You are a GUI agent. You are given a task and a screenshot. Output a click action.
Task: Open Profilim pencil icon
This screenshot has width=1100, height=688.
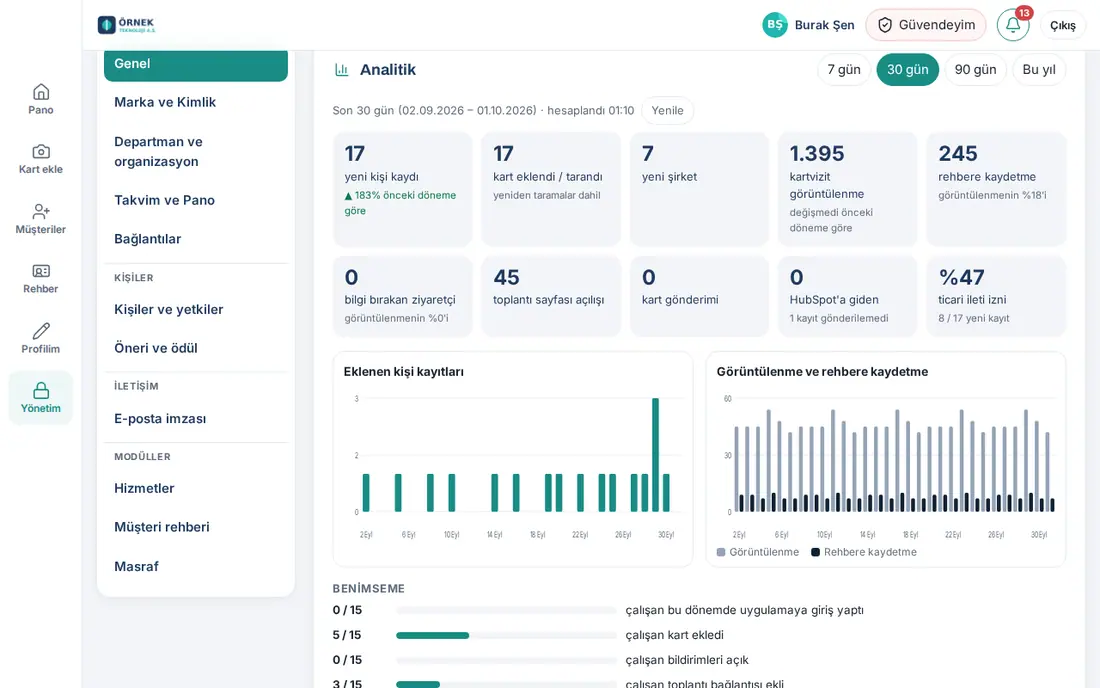pyautogui.click(x=41, y=330)
